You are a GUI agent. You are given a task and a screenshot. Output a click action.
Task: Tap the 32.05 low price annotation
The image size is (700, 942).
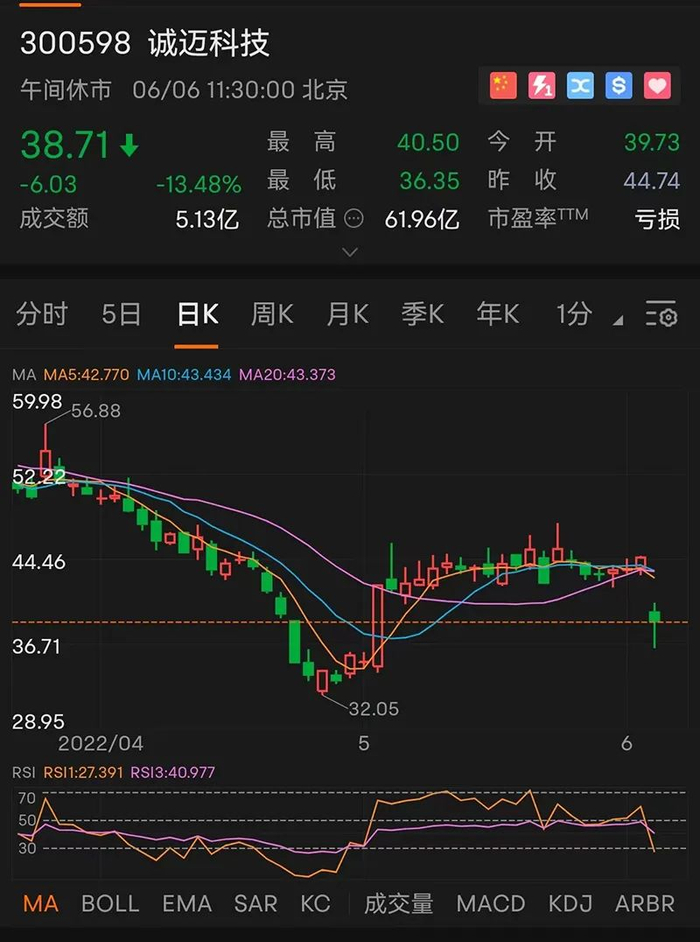[374, 709]
